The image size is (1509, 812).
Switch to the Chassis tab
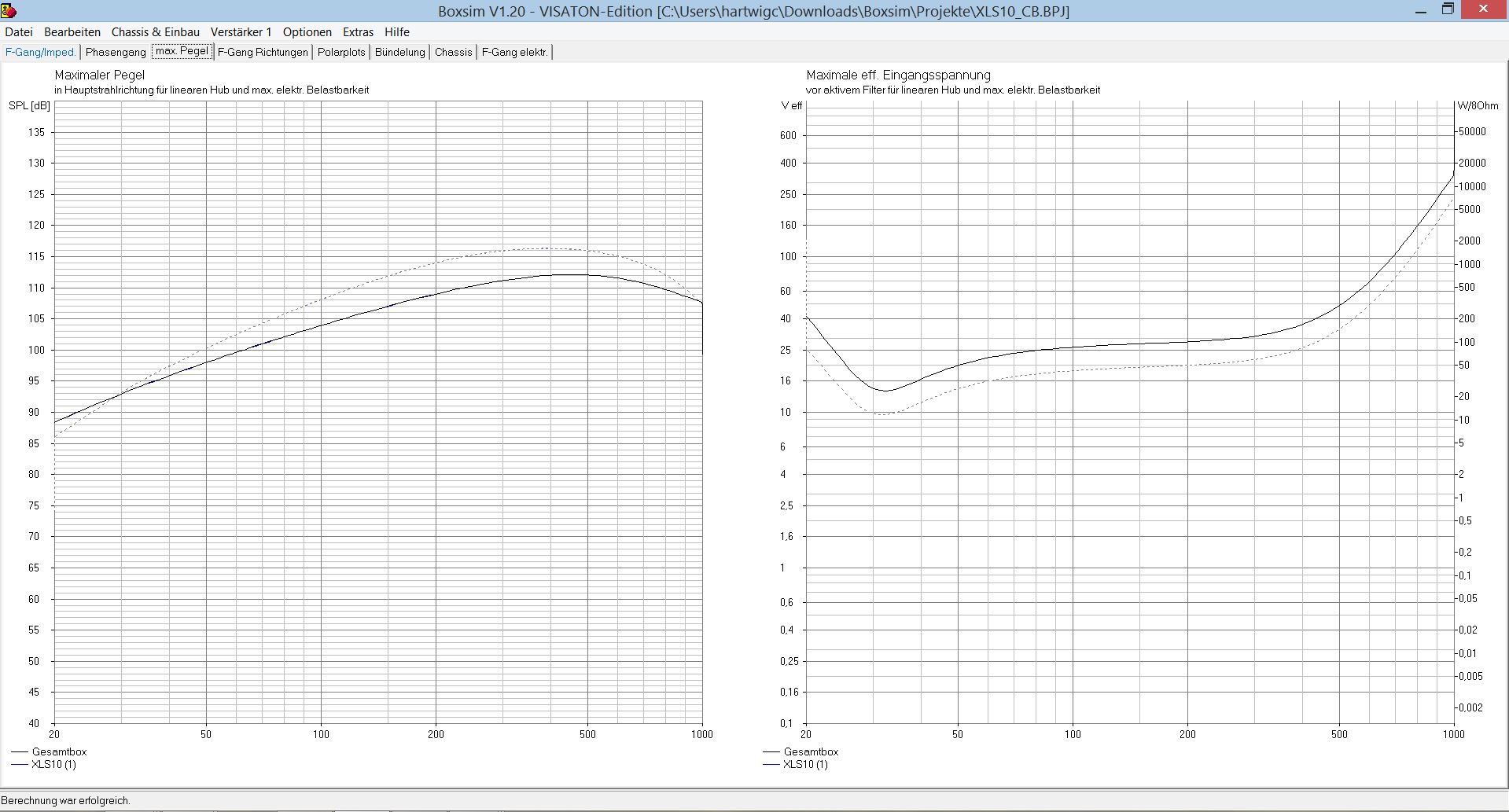coord(454,52)
